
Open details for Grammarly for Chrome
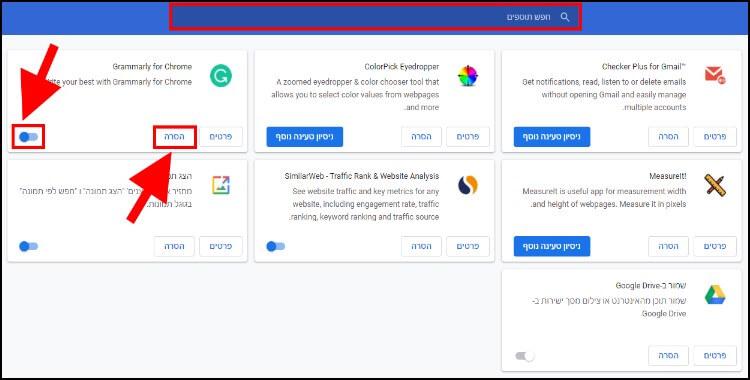221,137
